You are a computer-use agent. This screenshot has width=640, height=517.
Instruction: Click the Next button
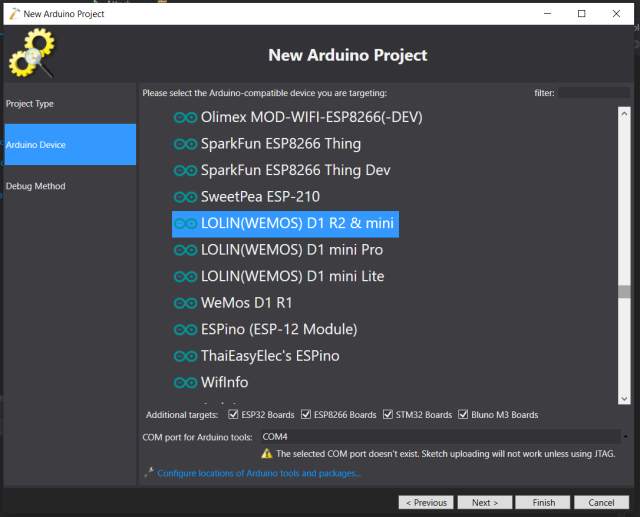(x=484, y=502)
